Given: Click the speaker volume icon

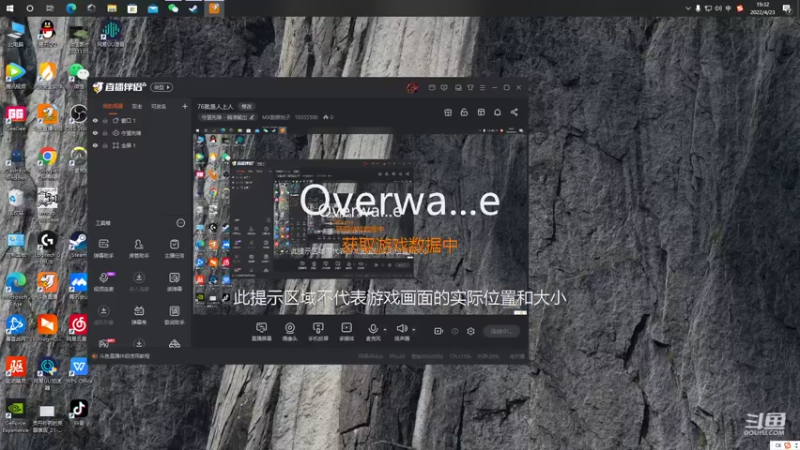Looking at the screenshot, I should coord(402,331).
